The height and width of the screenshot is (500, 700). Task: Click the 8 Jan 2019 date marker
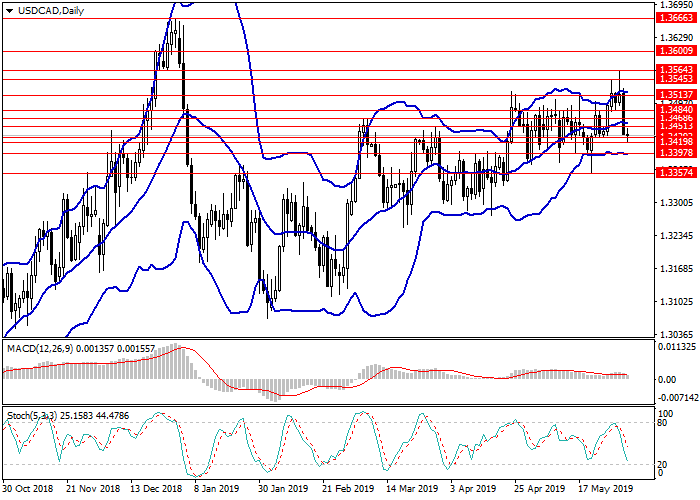click(214, 490)
